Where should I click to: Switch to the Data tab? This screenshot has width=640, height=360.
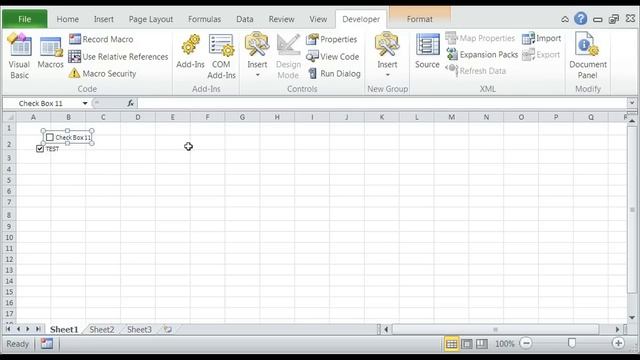pyautogui.click(x=244, y=19)
